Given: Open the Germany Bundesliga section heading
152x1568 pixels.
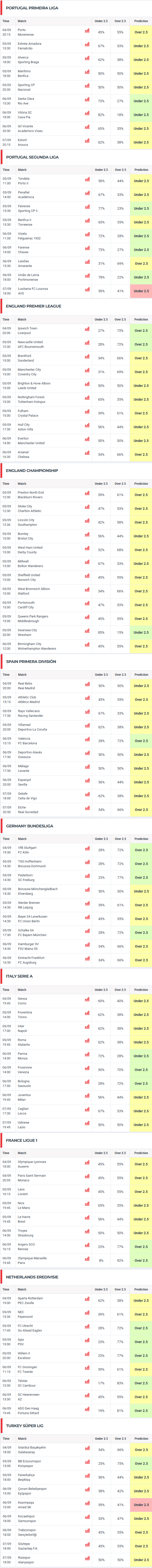Looking at the screenshot, I should (x=29, y=826).
